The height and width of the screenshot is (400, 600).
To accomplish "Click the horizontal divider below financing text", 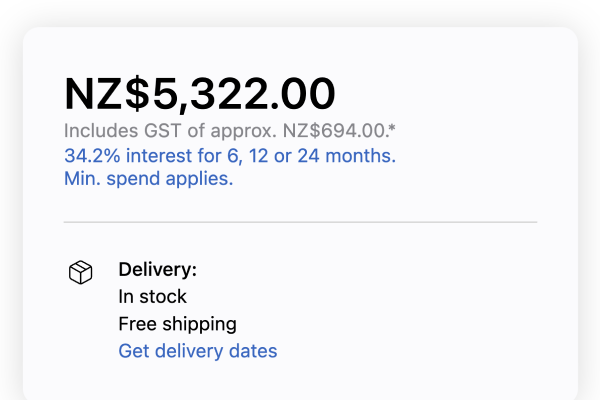I will pyautogui.click(x=300, y=221).
